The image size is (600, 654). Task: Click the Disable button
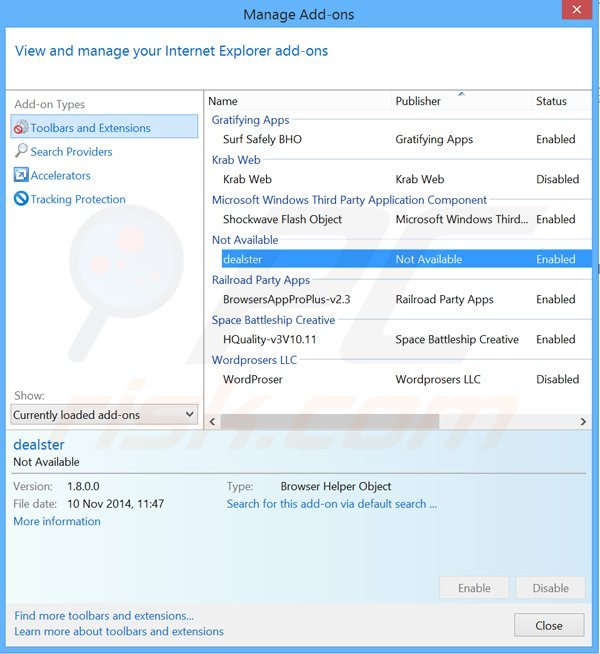coord(550,588)
